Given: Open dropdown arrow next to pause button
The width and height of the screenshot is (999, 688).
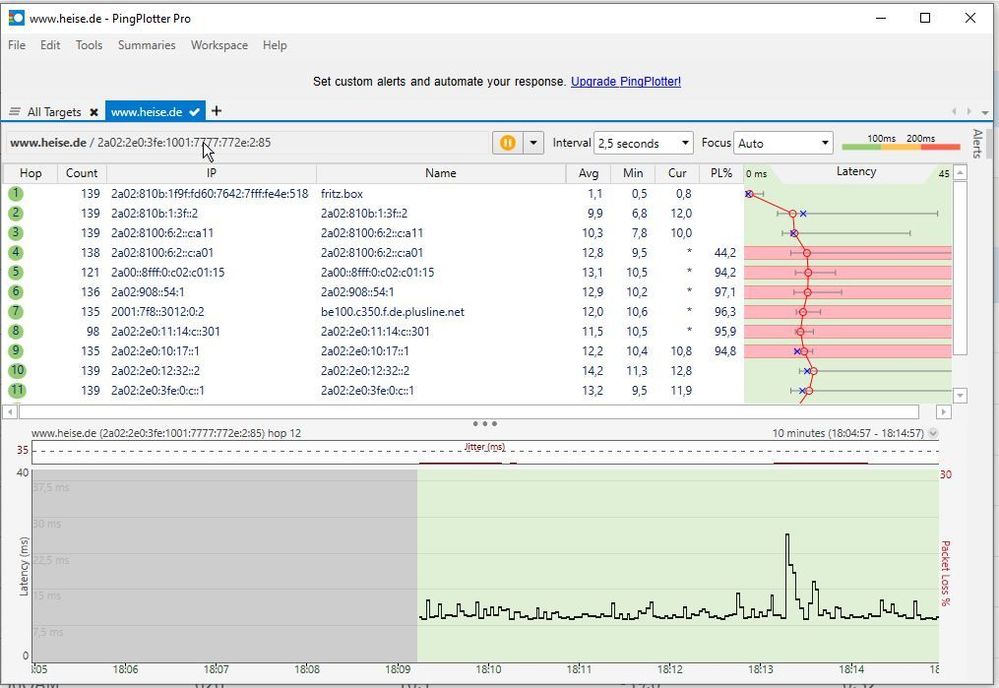Looking at the screenshot, I should [x=533, y=143].
